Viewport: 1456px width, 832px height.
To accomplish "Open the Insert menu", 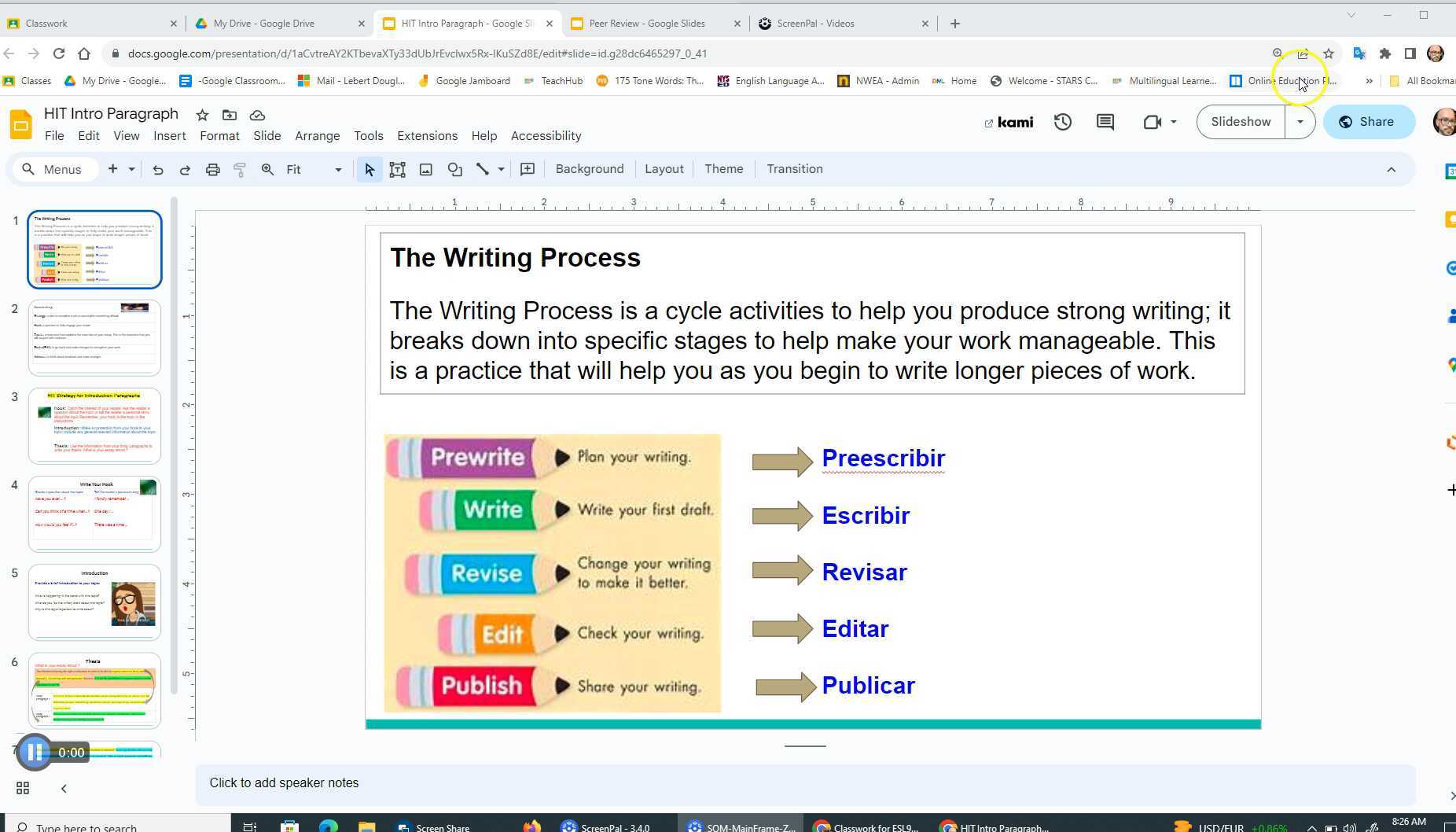I will click(x=170, y=135).
